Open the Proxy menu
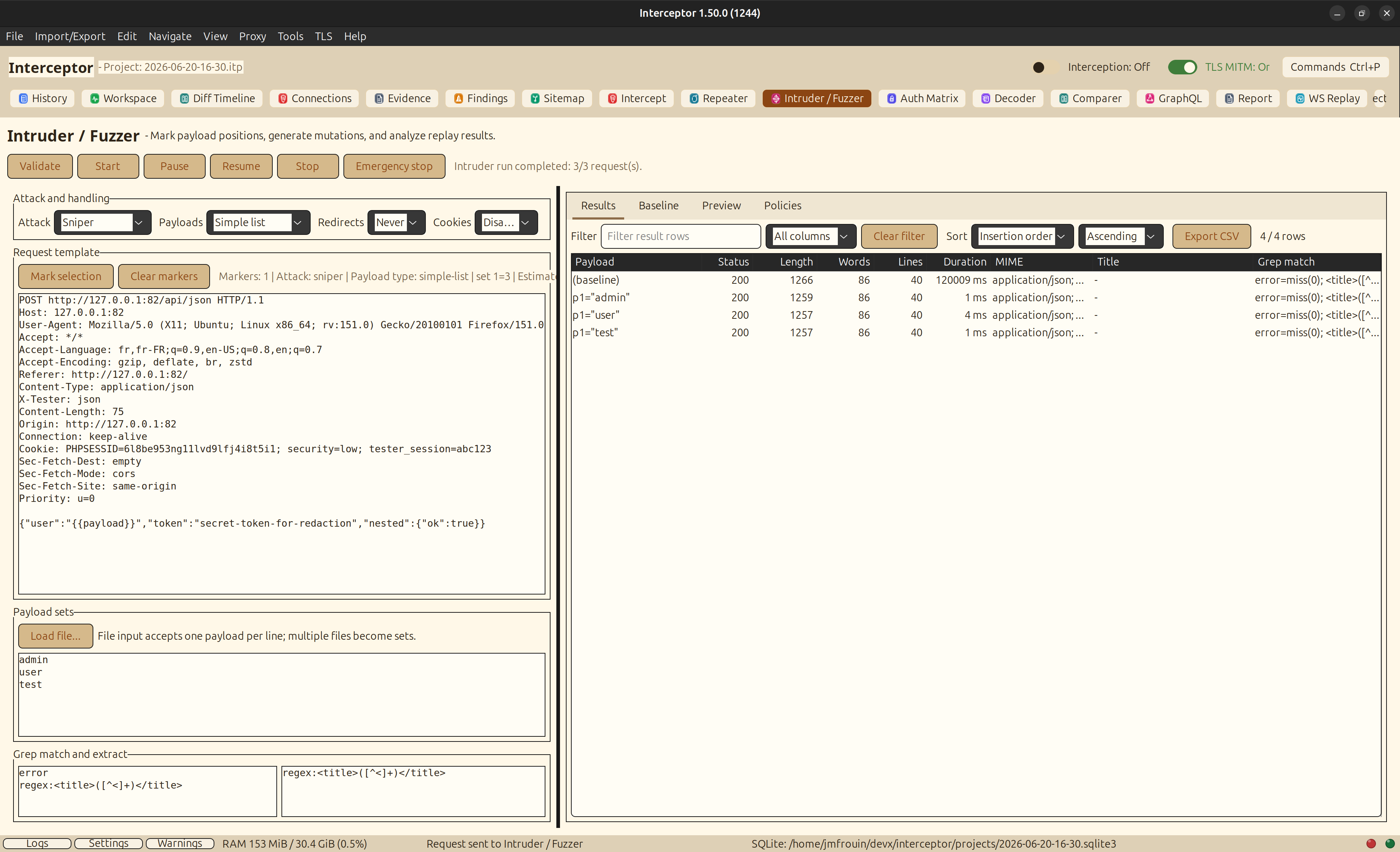The width and height of the screenshot is (1400, 852). coord(252,36)
